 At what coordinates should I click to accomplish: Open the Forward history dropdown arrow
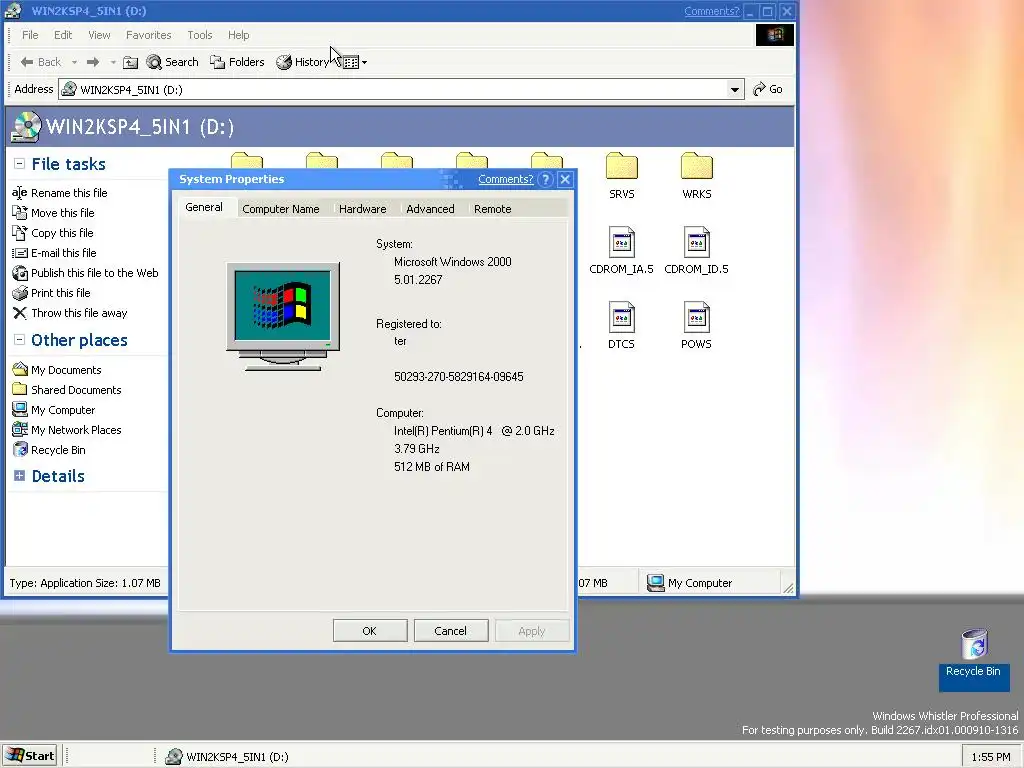pyautogui.click(x=113, y=63)
